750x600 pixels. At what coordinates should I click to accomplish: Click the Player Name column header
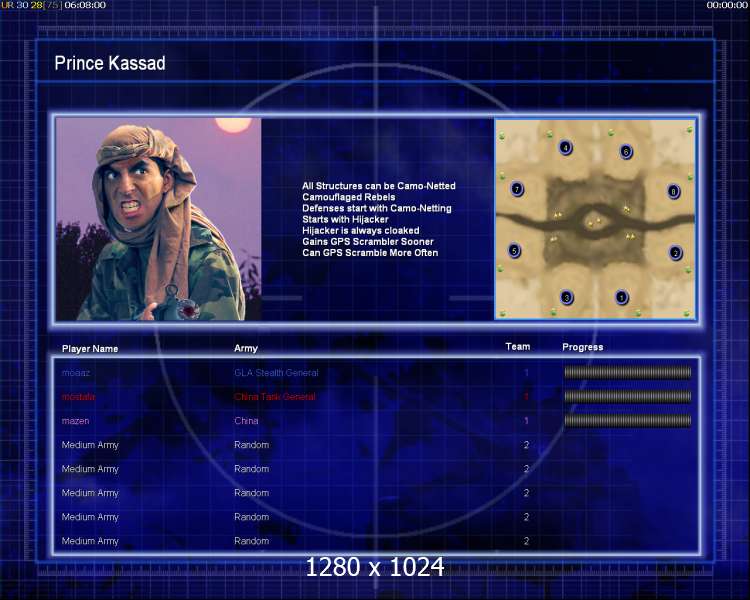pyautogui.click(x=90, y=349)
